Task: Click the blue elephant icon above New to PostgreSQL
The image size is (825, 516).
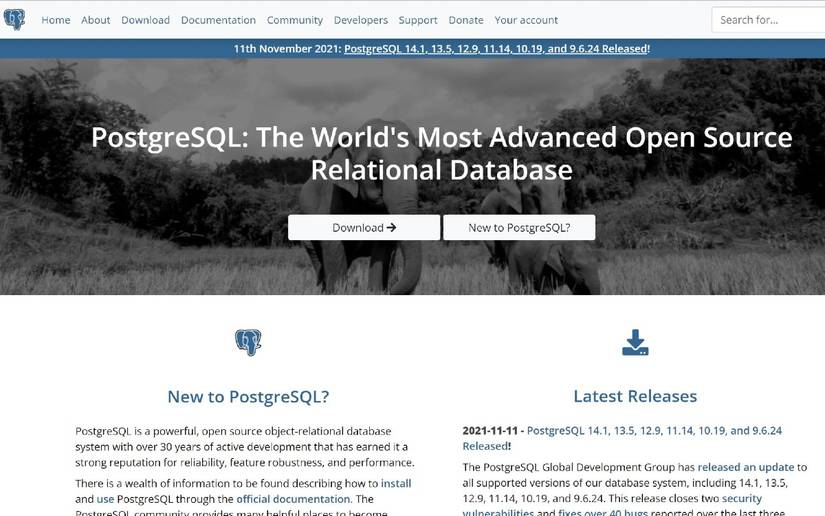Action: tap(248, 342)
